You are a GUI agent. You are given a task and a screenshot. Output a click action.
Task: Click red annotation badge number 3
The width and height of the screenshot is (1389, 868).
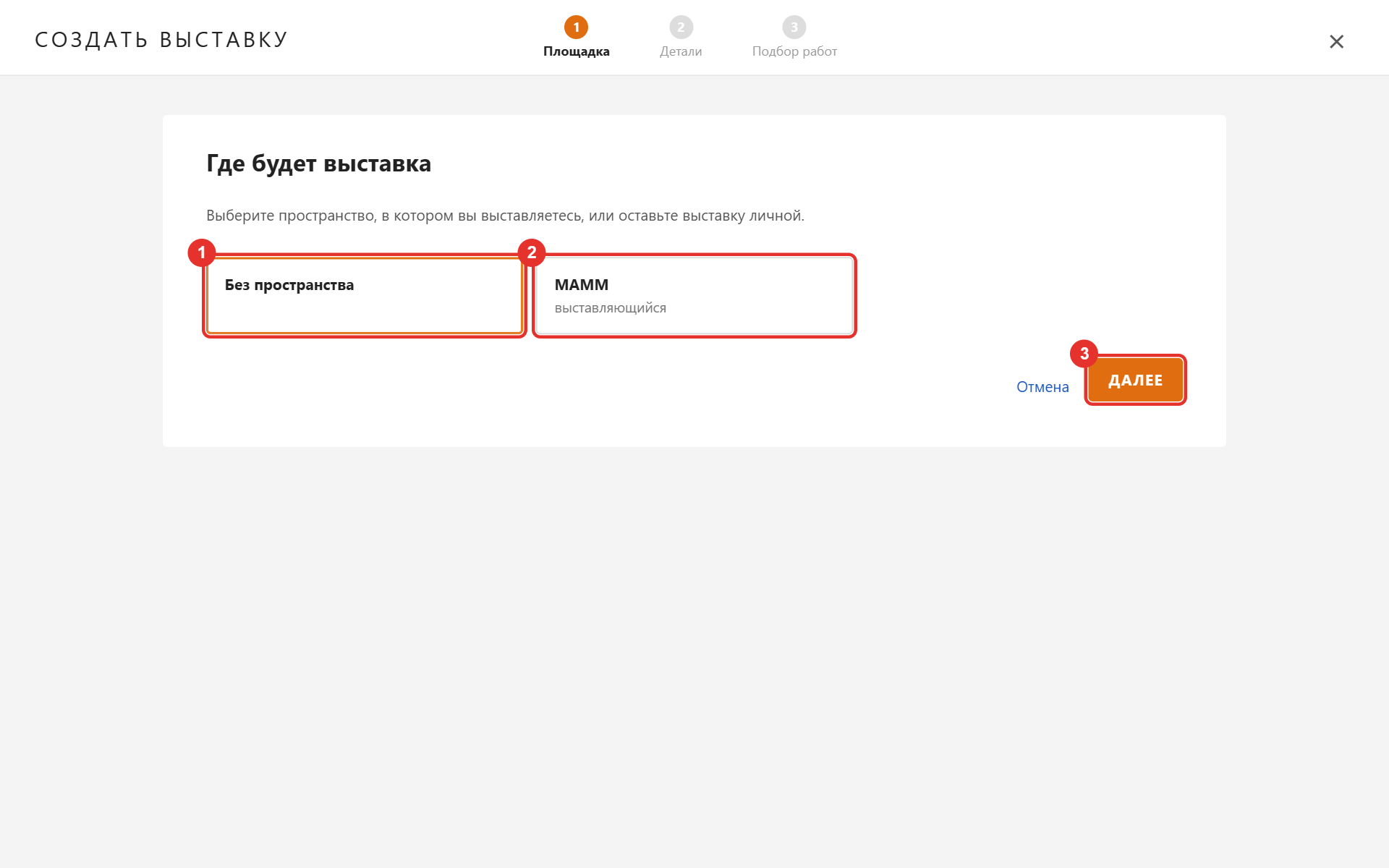[x=1084, y=354]
